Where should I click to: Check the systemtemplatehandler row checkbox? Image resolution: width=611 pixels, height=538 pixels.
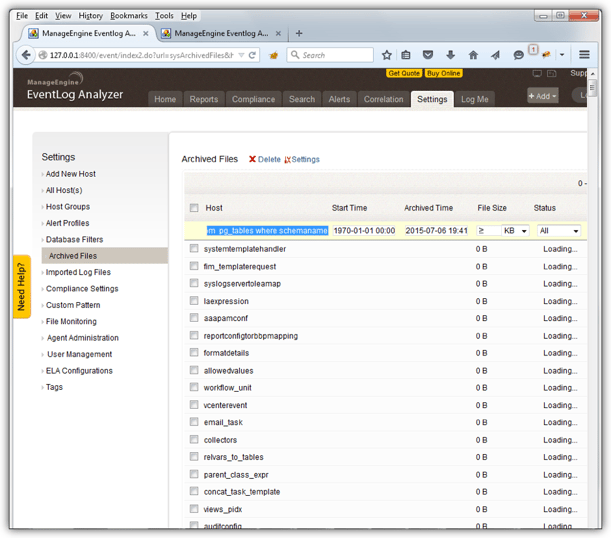pos(194,249)
